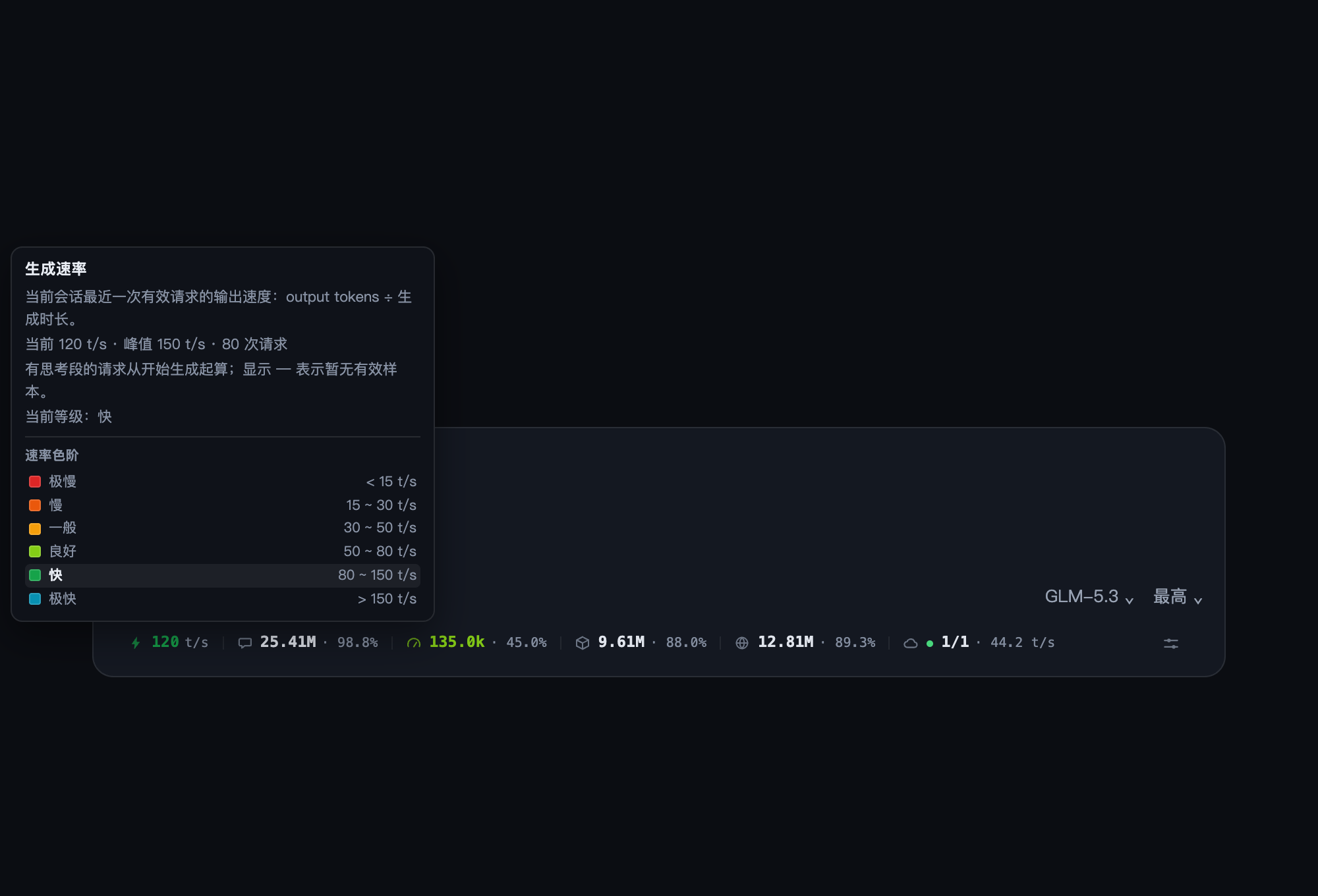This screenshot has width=1318, height=896.
Task: Click the green 快 color swatch
Action: tap(35, 575)
